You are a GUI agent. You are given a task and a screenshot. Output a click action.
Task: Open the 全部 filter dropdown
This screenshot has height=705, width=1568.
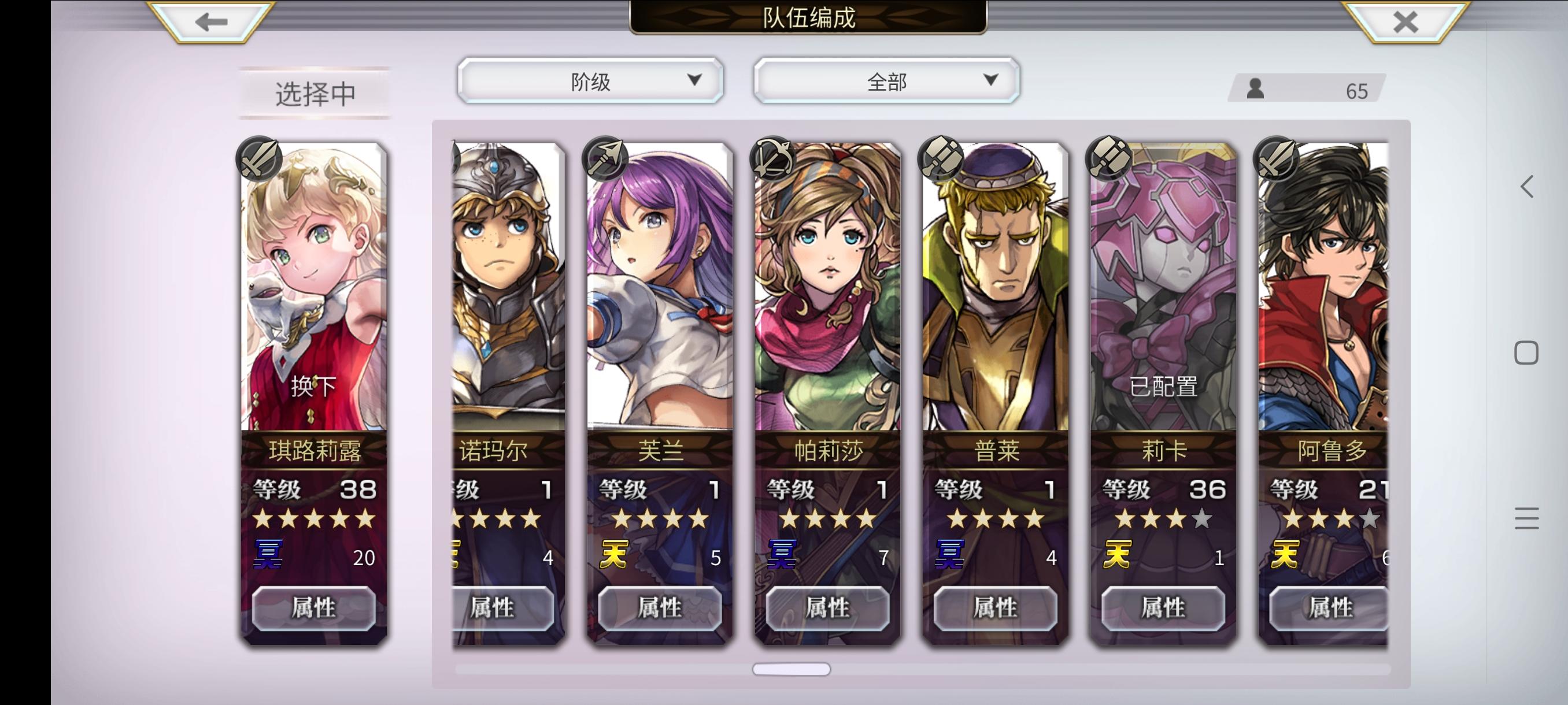(x=886, y=81)
